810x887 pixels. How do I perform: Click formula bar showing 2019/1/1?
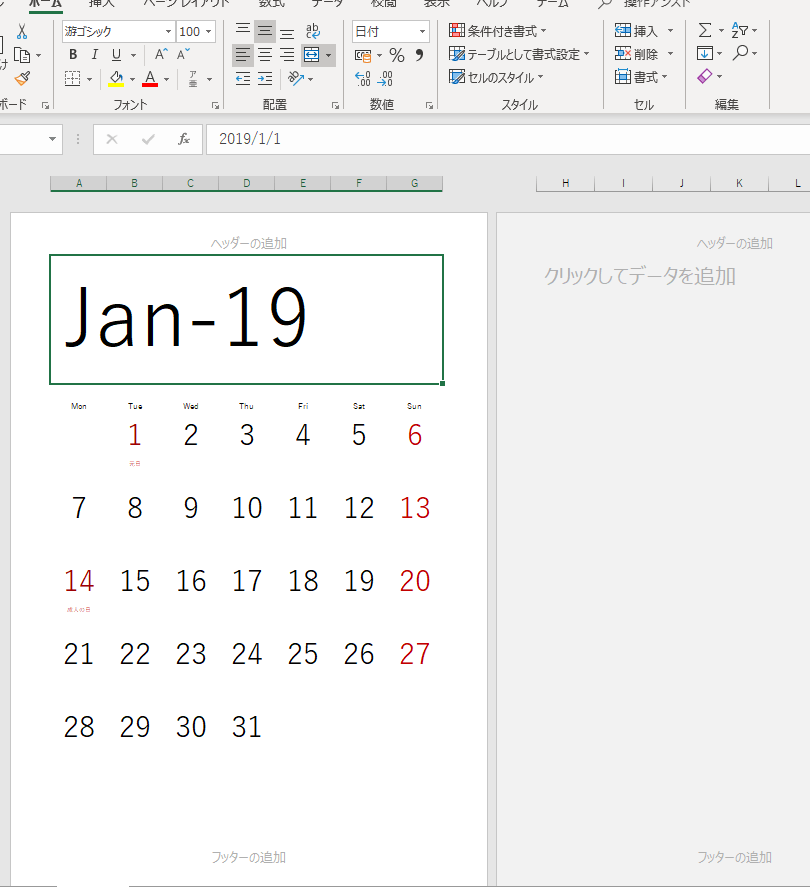pos(508,139)
